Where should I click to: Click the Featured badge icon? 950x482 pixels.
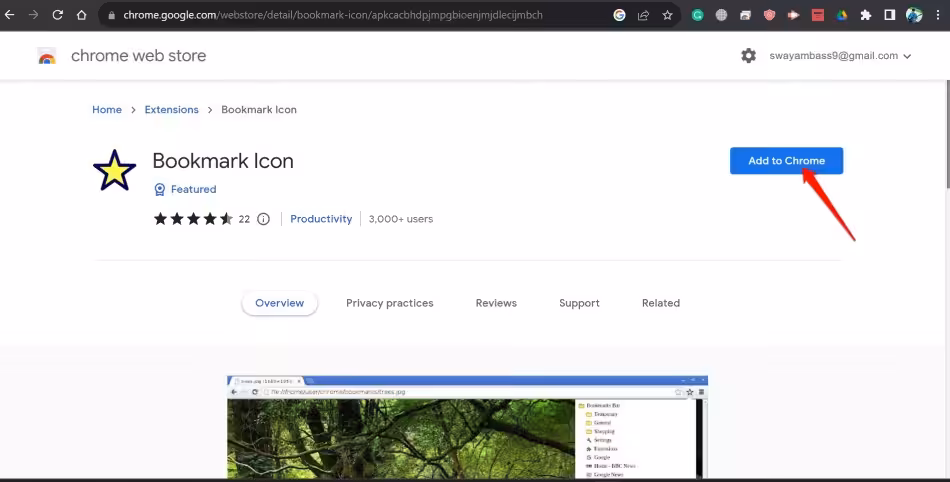160,190
